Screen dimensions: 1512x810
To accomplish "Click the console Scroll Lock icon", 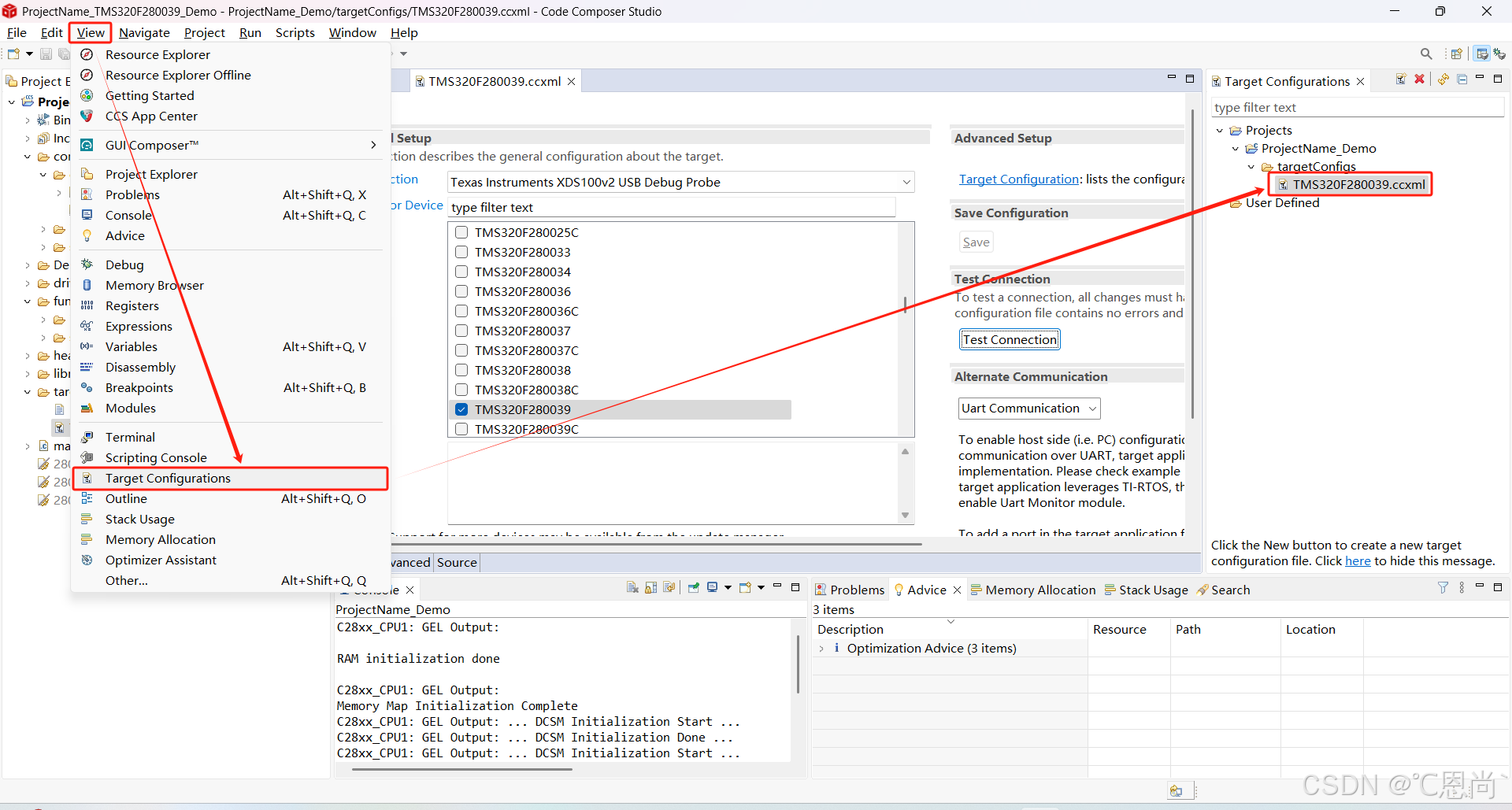I will coord(650,588).
